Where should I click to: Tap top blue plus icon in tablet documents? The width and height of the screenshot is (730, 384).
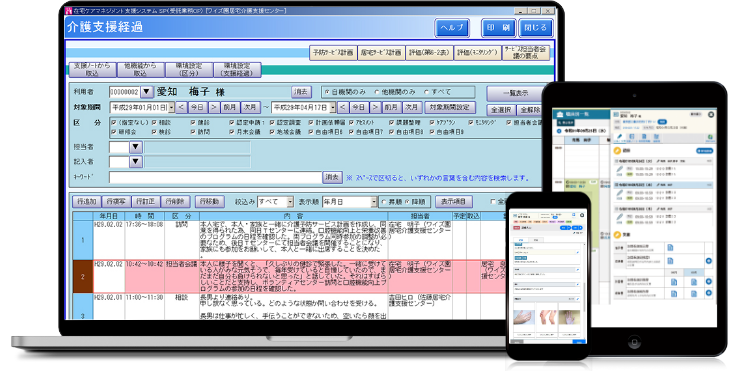point(709,261)
